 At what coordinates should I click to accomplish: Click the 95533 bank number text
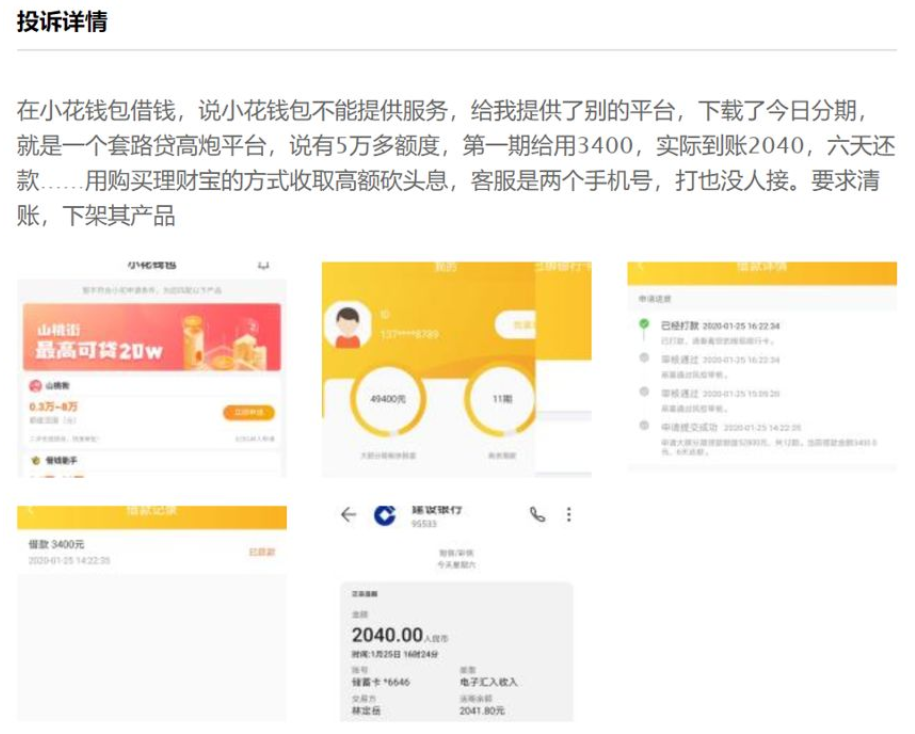click(x=424, y=524)
